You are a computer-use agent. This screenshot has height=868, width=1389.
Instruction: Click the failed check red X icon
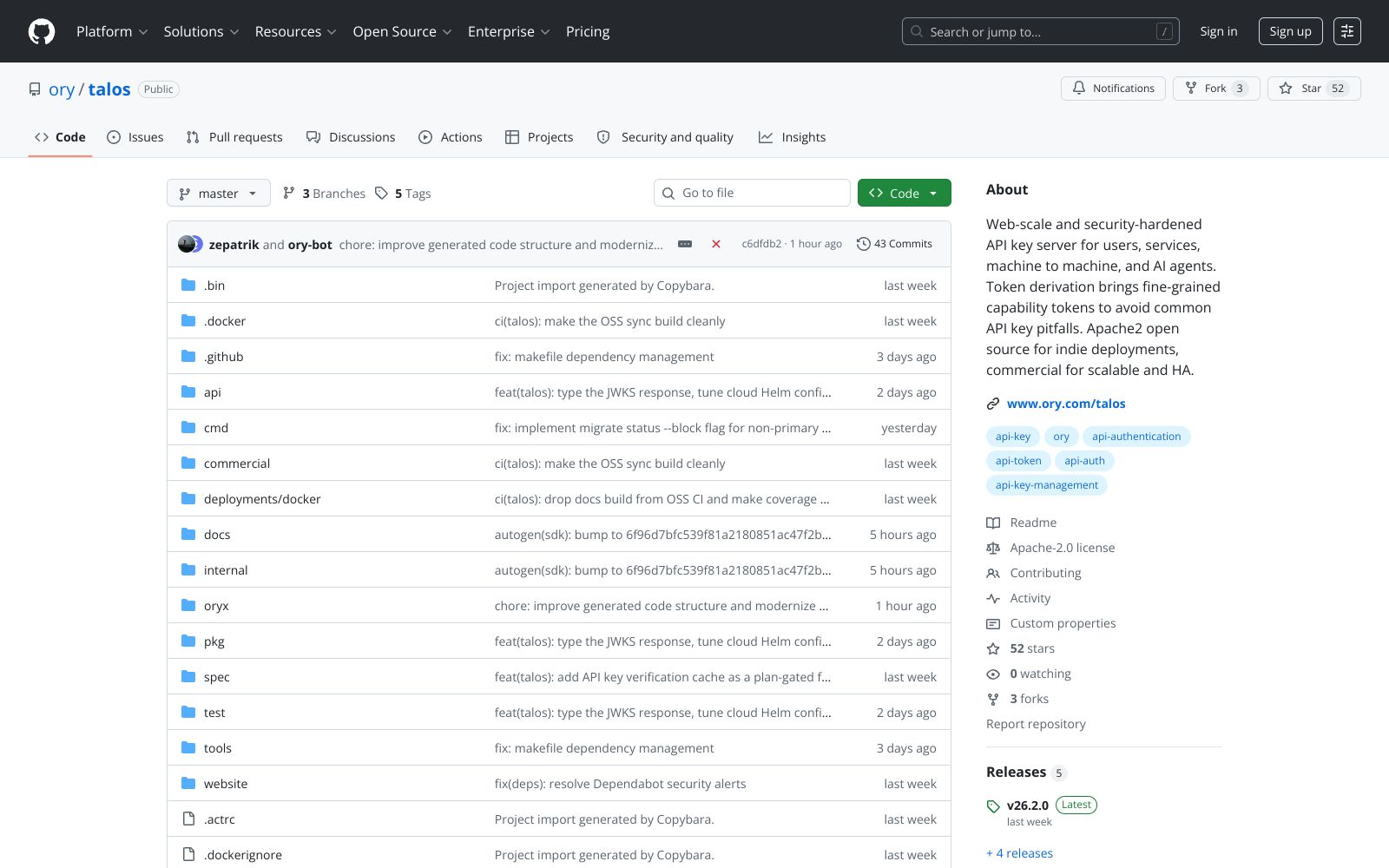coord(716,244)
